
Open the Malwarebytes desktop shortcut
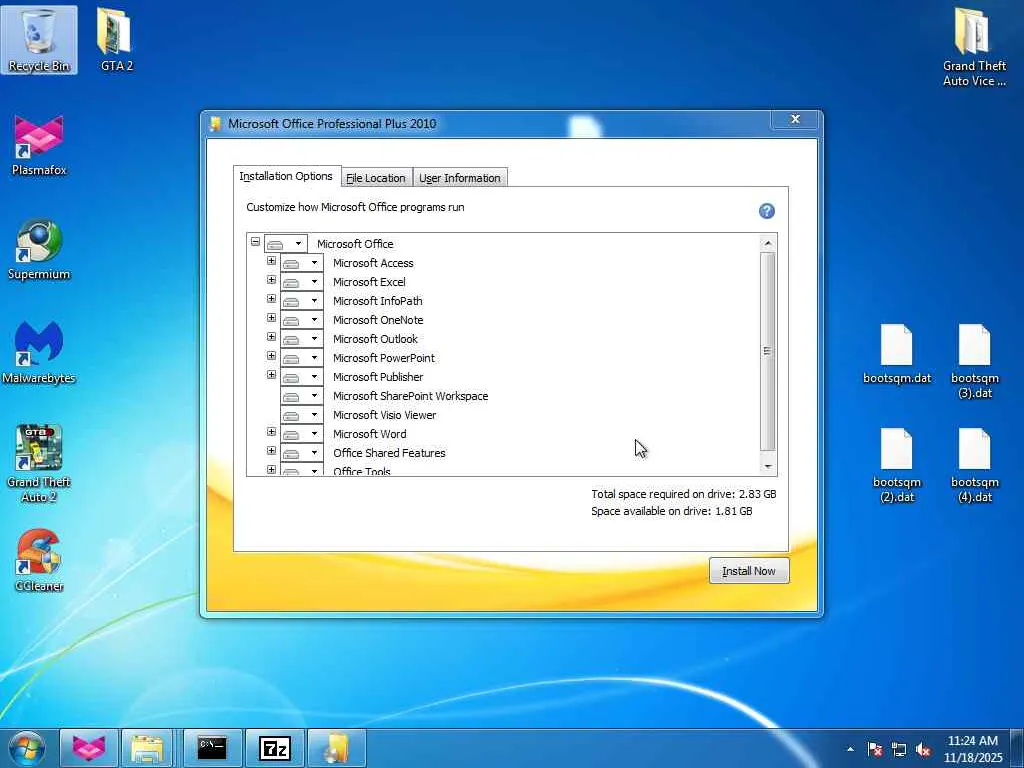(39, 353)
